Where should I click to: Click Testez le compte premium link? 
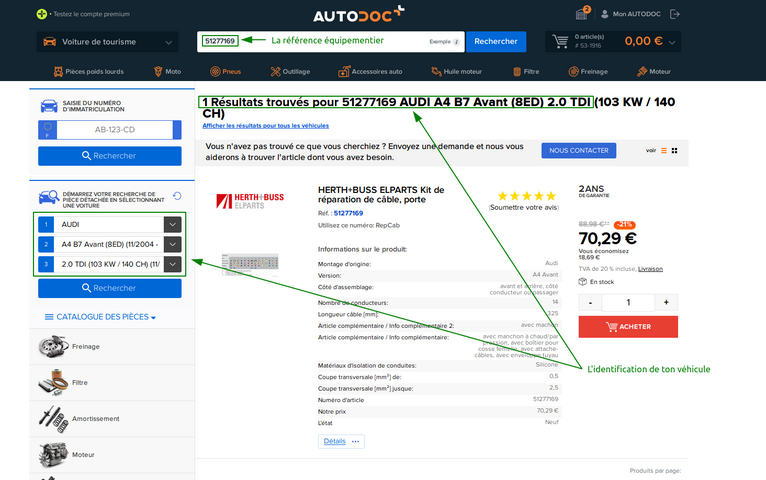click(x=91, y=14)
